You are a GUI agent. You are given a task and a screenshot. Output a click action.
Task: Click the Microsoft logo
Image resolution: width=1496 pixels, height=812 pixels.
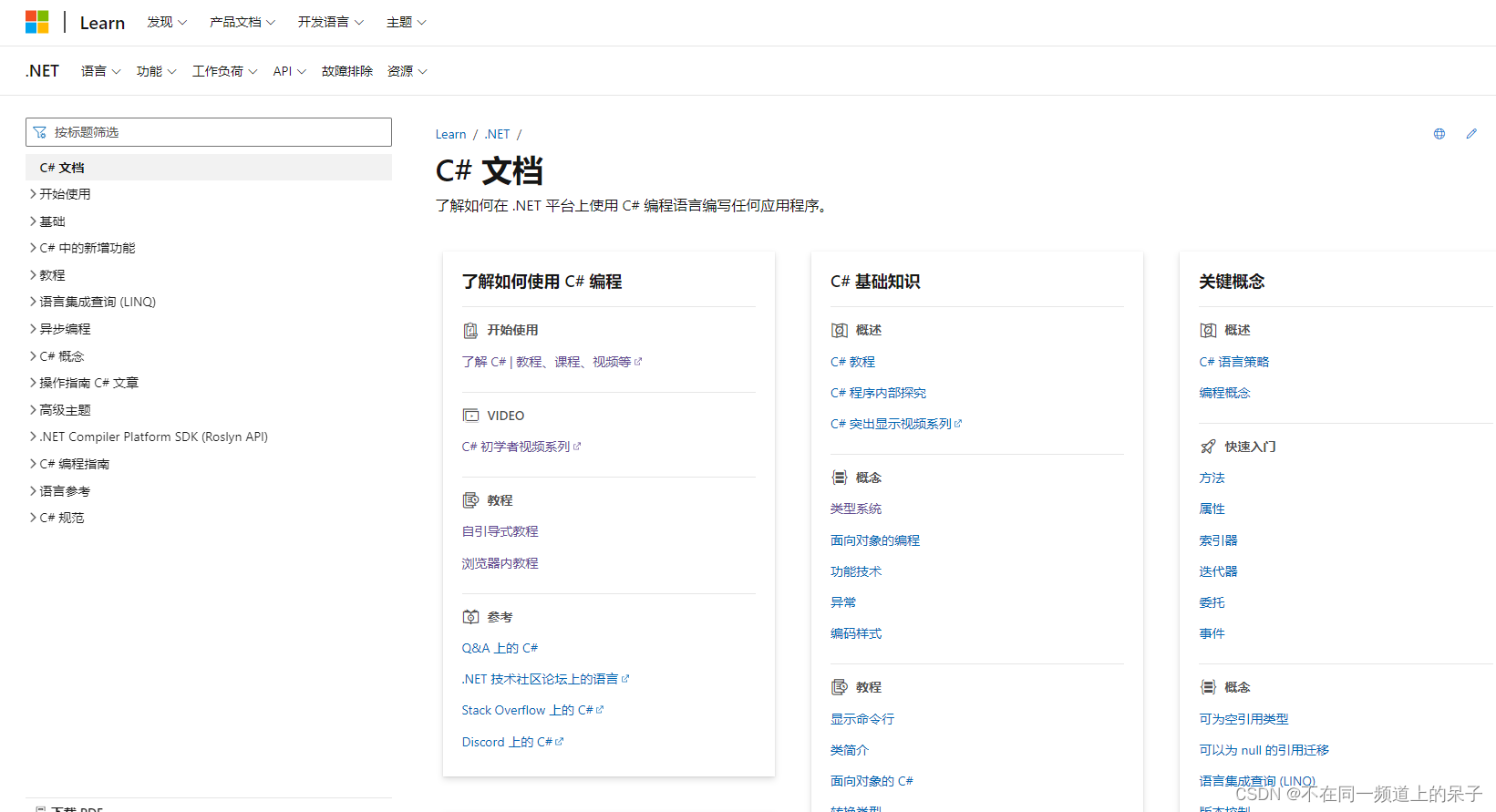tap(36, 22)
